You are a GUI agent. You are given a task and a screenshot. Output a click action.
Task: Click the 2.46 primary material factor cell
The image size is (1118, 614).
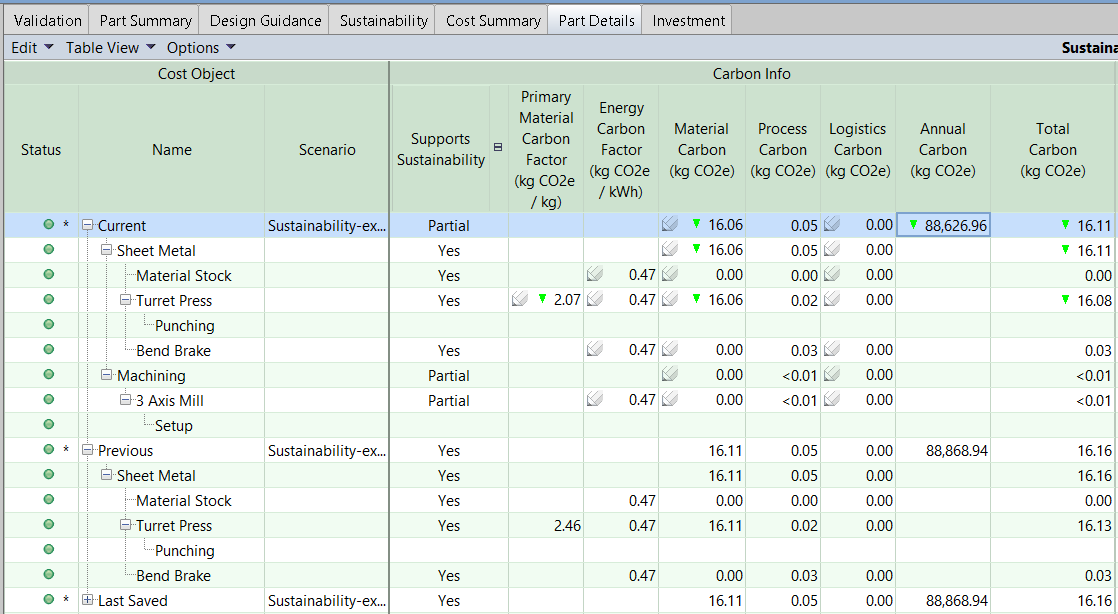tap(546, 526)
